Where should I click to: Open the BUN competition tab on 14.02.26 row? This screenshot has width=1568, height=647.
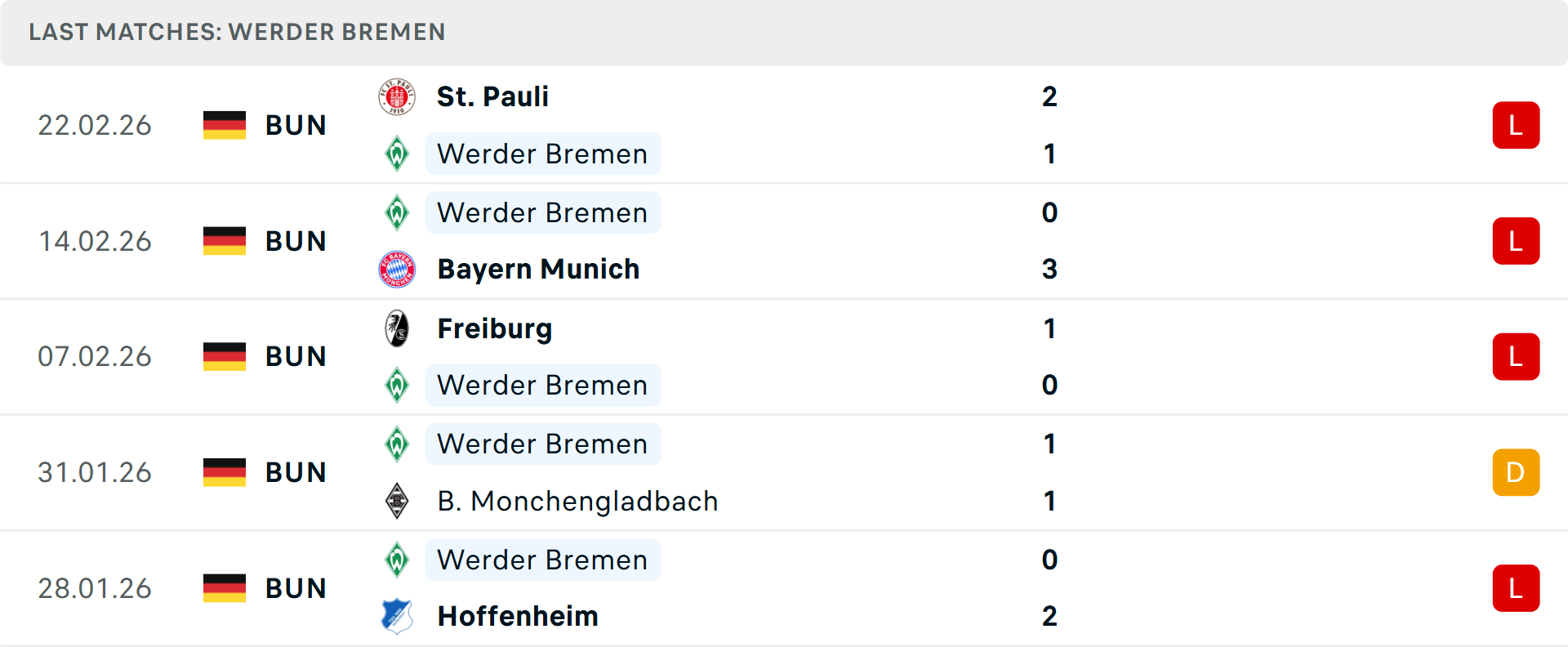tap(296, 241)
